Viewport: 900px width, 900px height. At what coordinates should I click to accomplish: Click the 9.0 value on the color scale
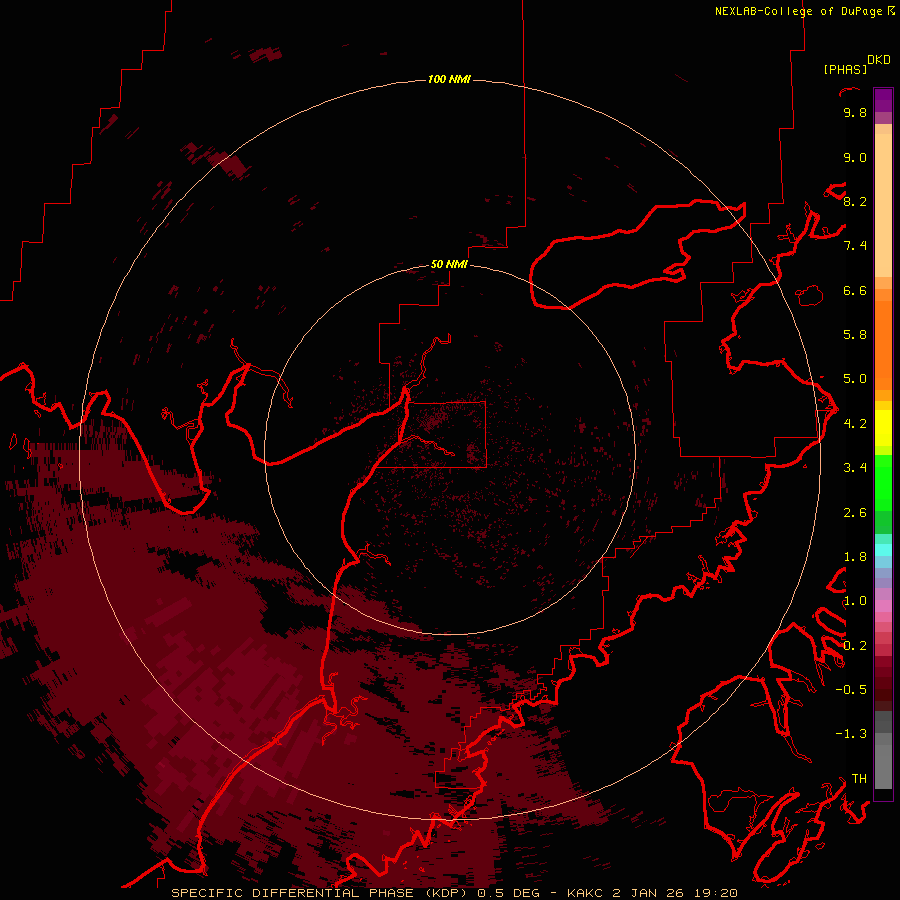(x=855, y=158)
